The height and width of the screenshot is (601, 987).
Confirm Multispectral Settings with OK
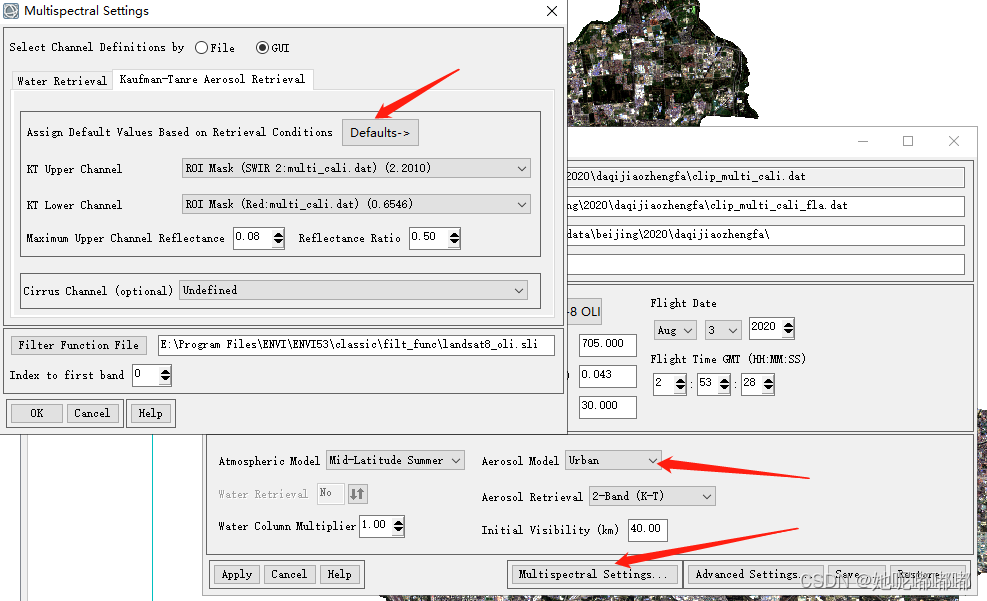click(x=37, y=413)
